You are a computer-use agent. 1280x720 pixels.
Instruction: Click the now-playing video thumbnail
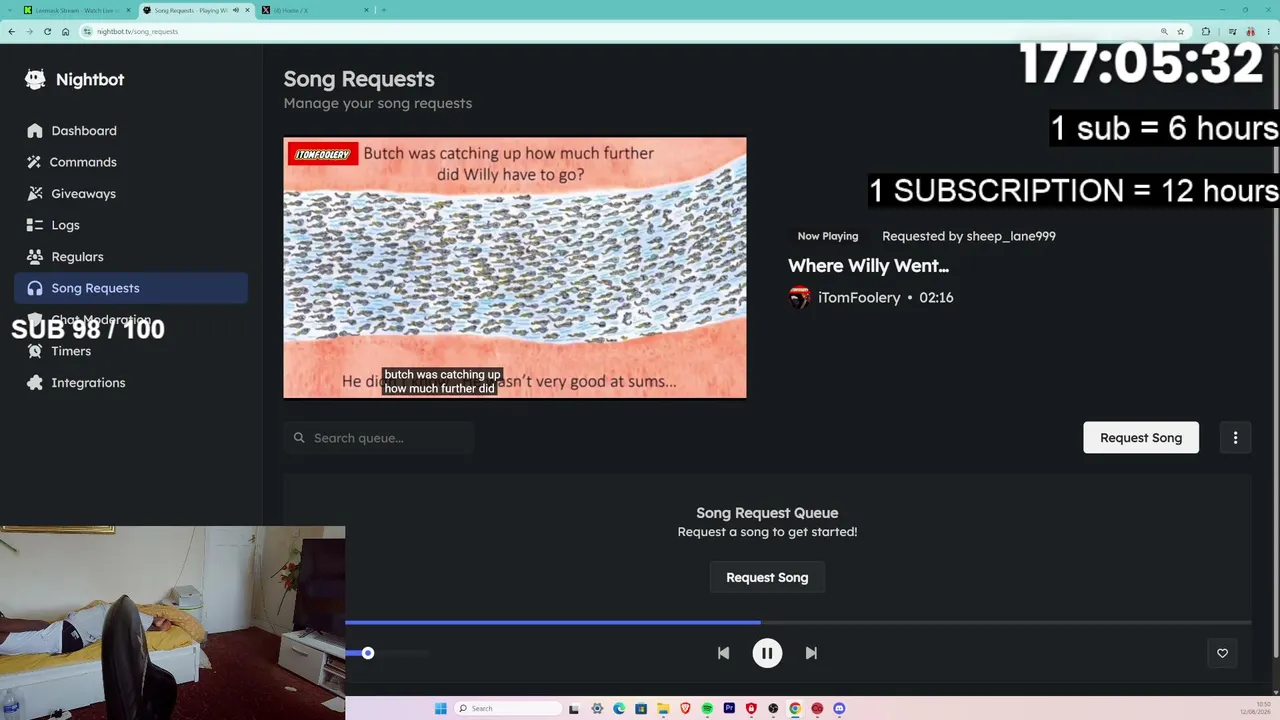tap(515, 268)
